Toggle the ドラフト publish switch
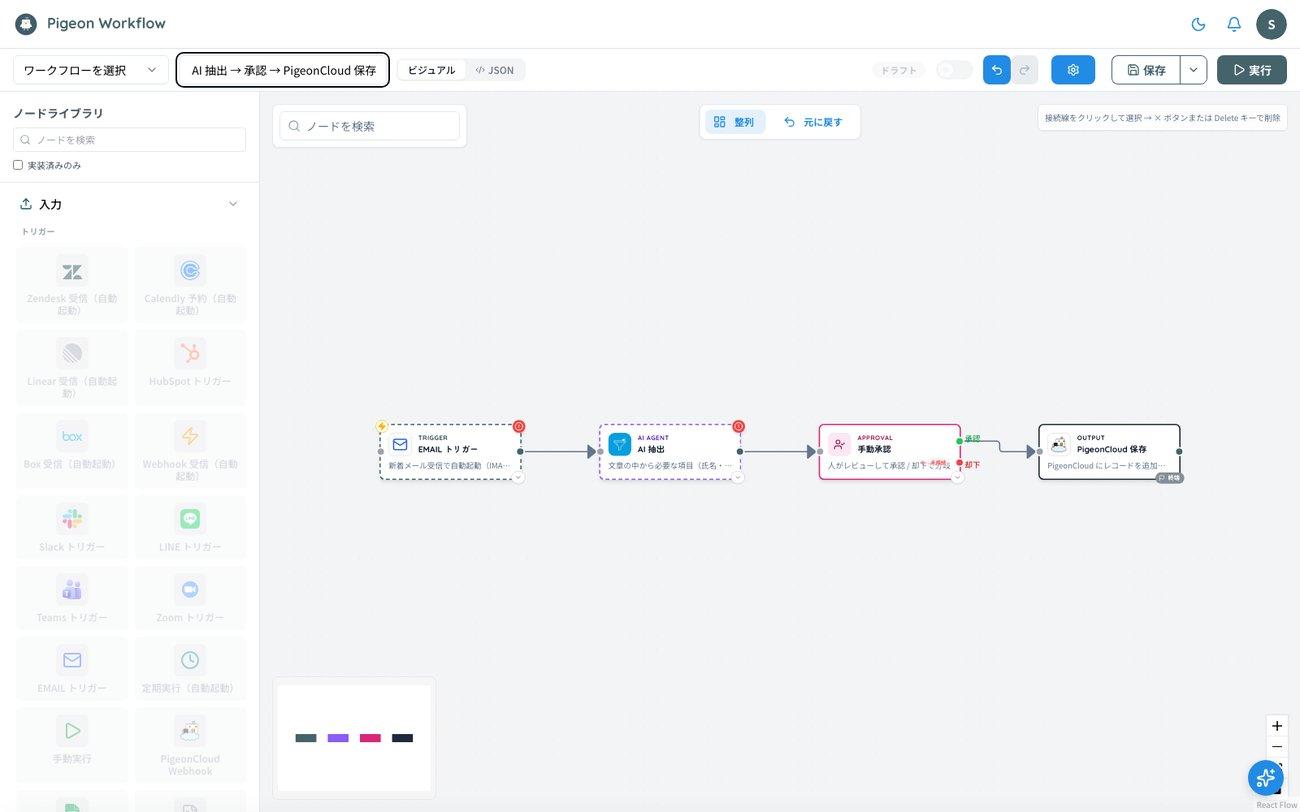 click(x=954, y=70)
